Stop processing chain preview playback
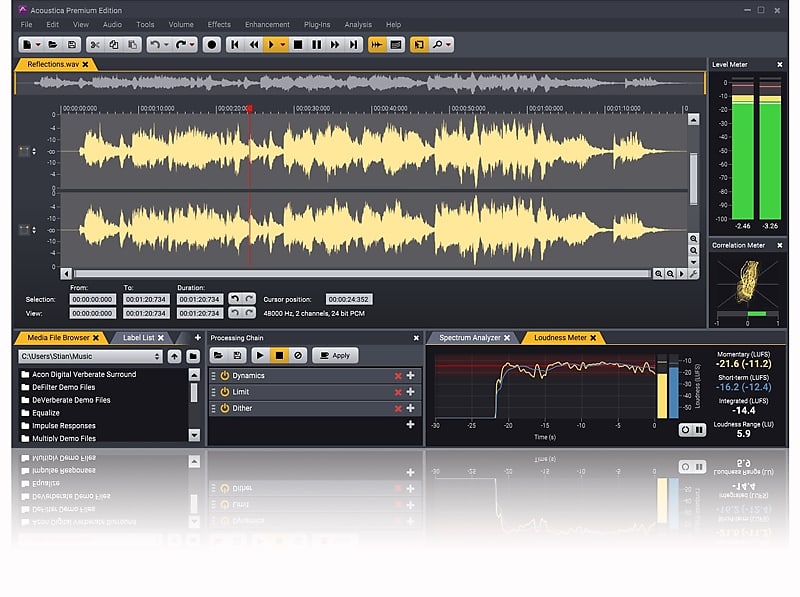Image resolution: width=800 pixels, height=597 pixels. 279,355
